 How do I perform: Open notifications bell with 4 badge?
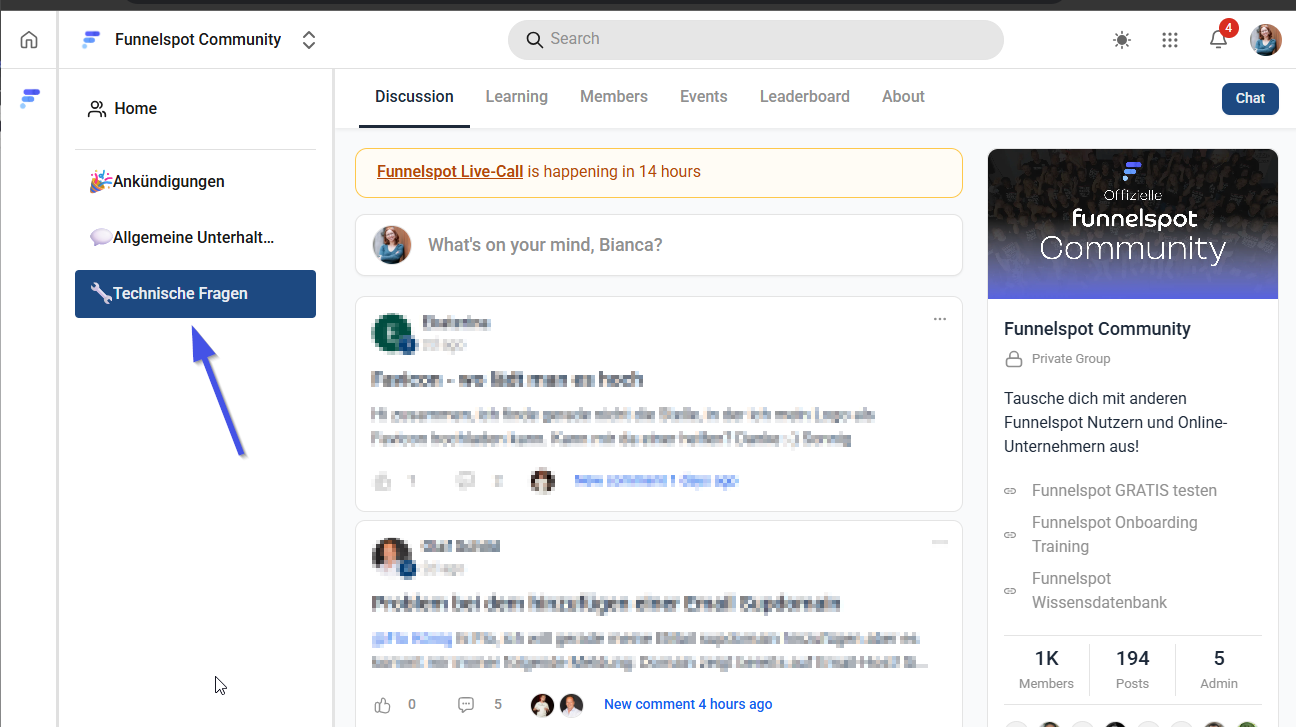click(x=1218, y=39)
